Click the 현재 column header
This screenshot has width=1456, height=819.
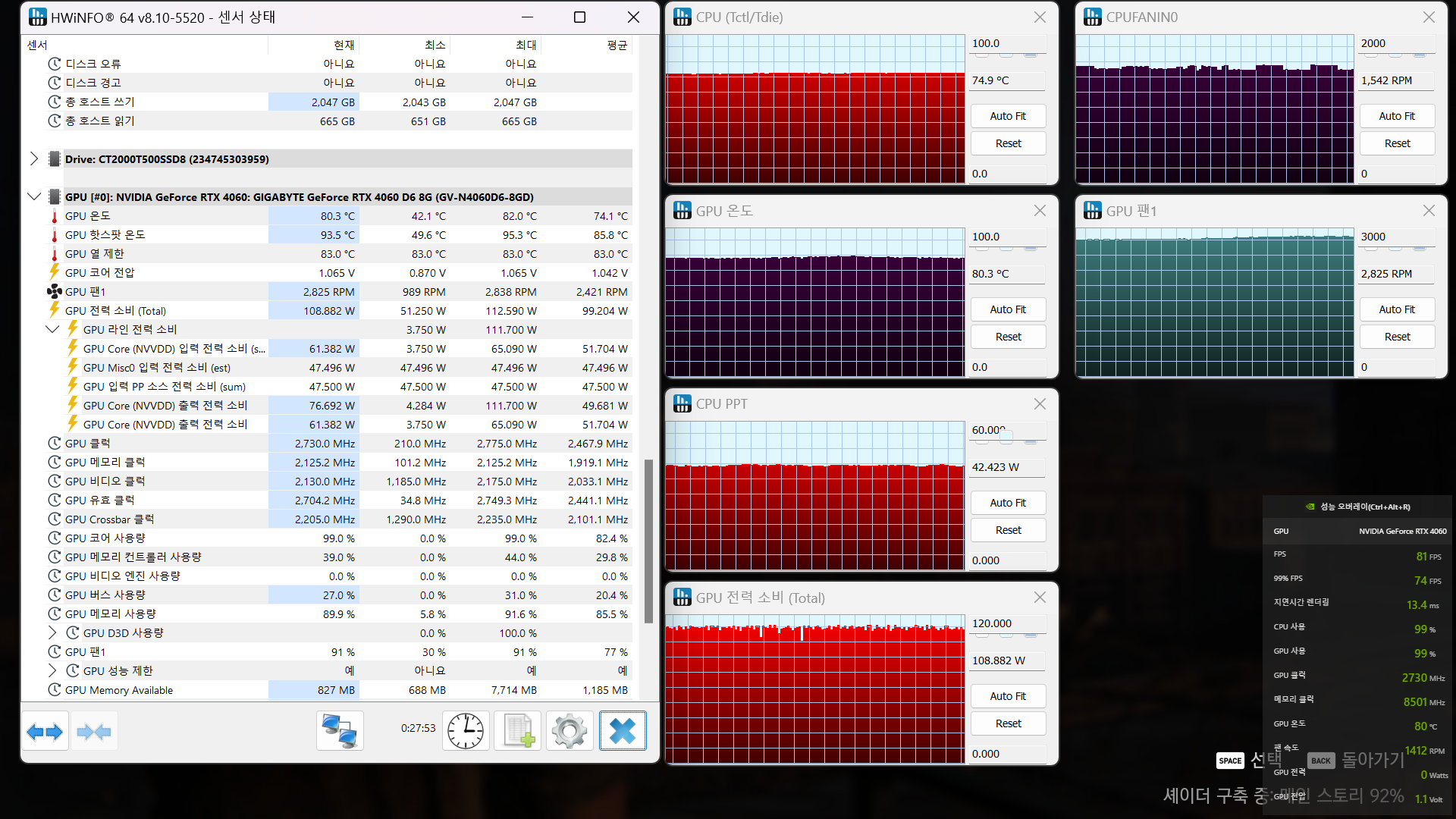344,45
